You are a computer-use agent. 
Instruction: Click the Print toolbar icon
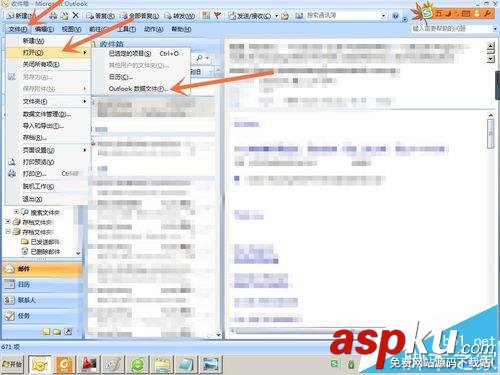[x=53, y=15]
